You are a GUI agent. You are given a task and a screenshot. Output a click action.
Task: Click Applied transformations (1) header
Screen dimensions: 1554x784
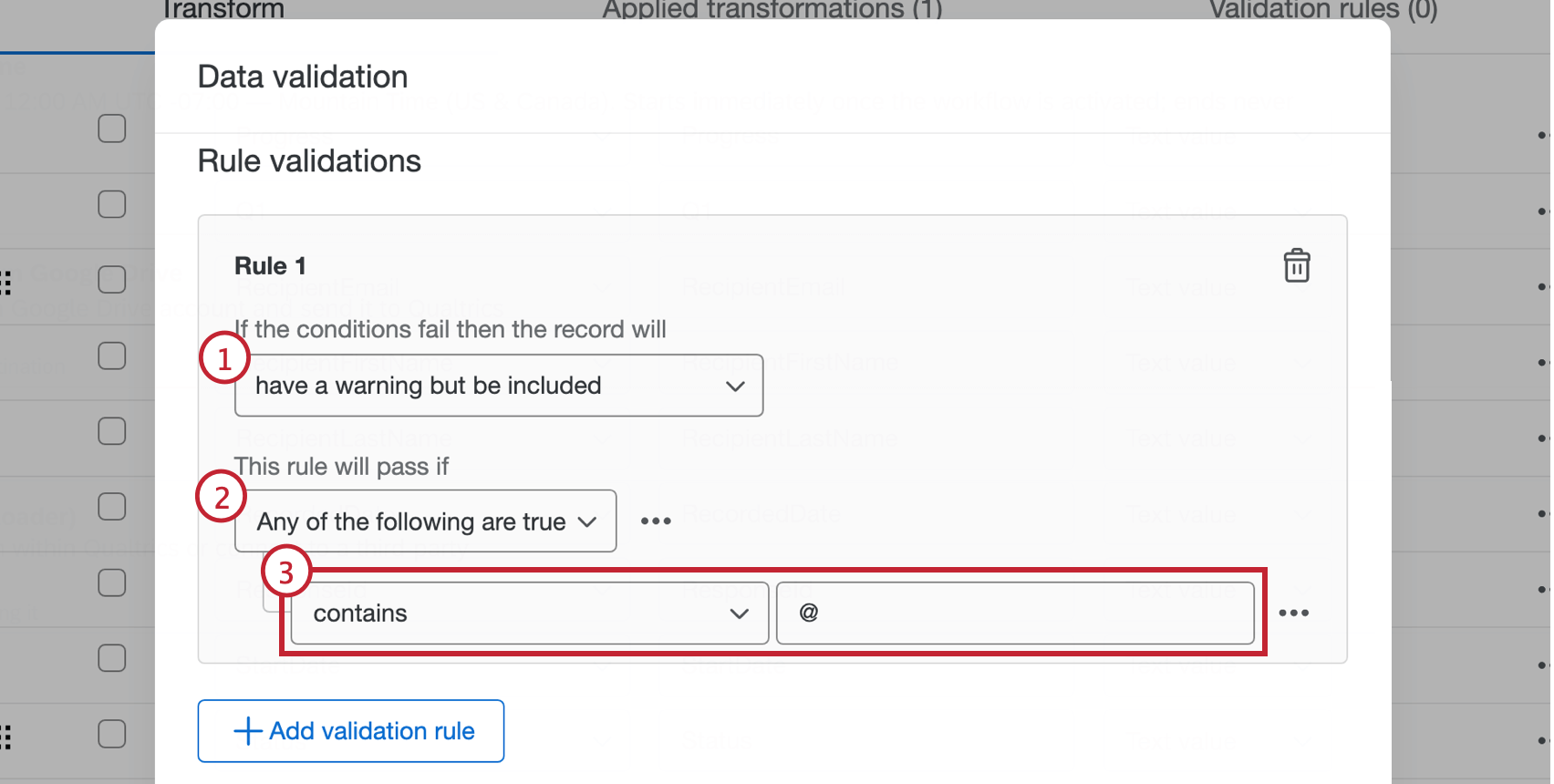click(x=772, y=10)
